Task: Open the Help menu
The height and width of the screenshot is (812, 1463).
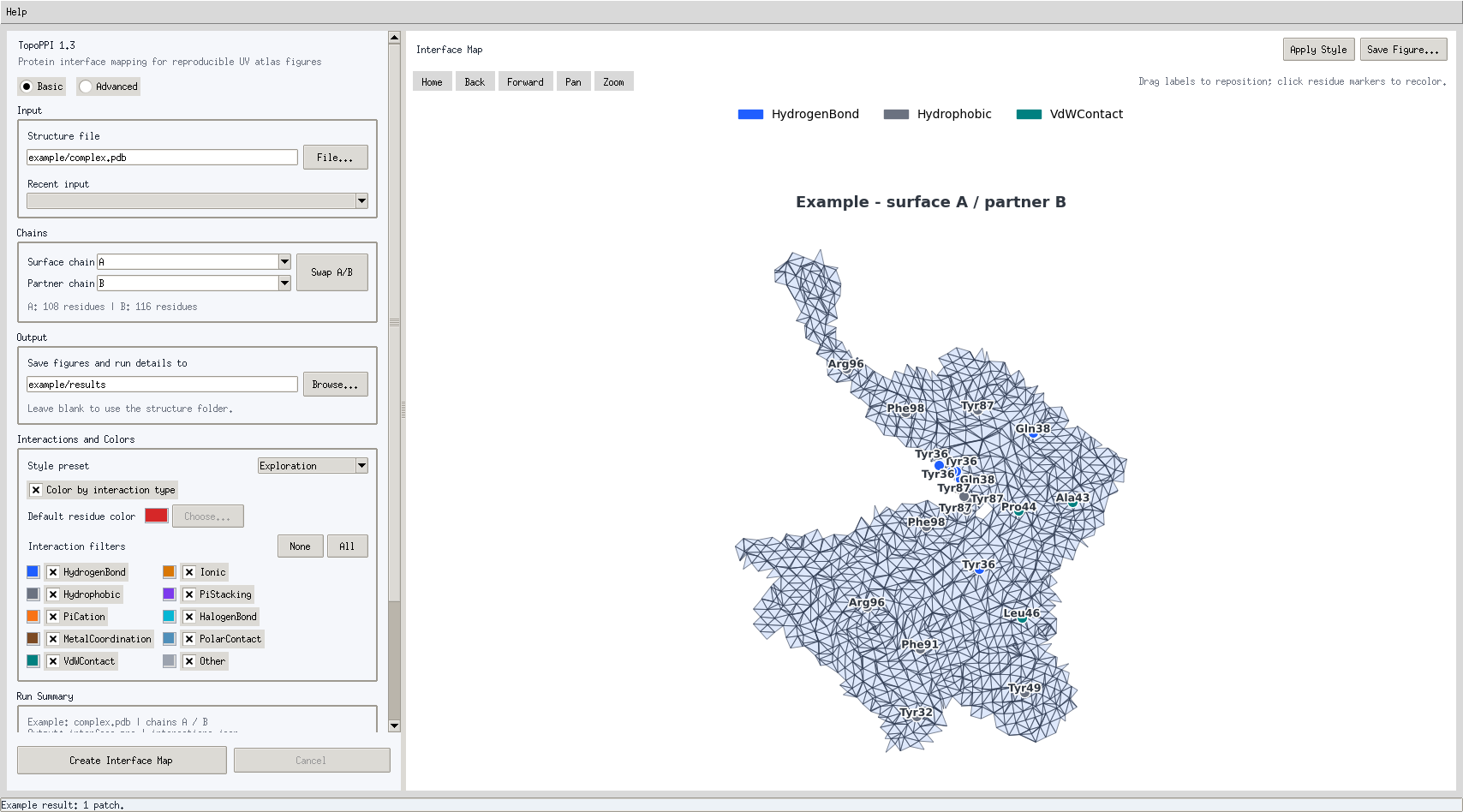Action: tap(16, 12)
